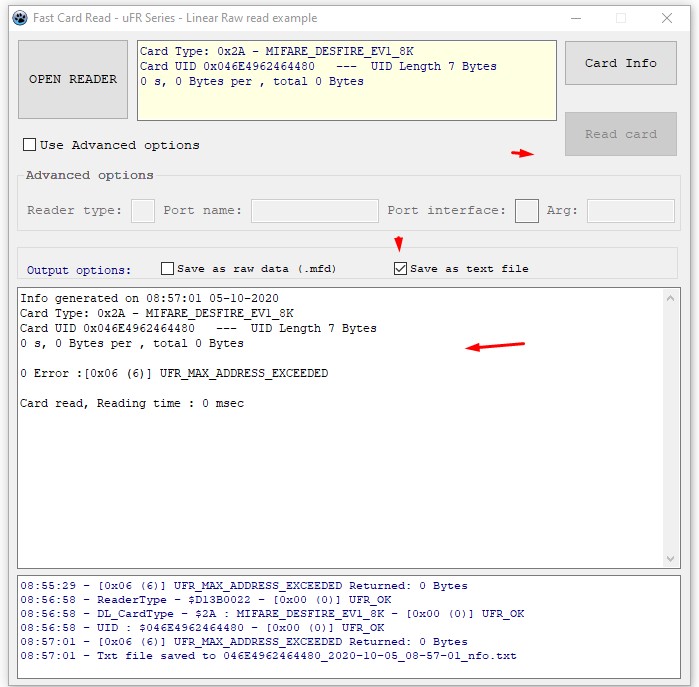The height and width of the screenshot is (687, 699).
Task: Click log line 'Txt file saved to' entry
Action: [x=268, y=655]
